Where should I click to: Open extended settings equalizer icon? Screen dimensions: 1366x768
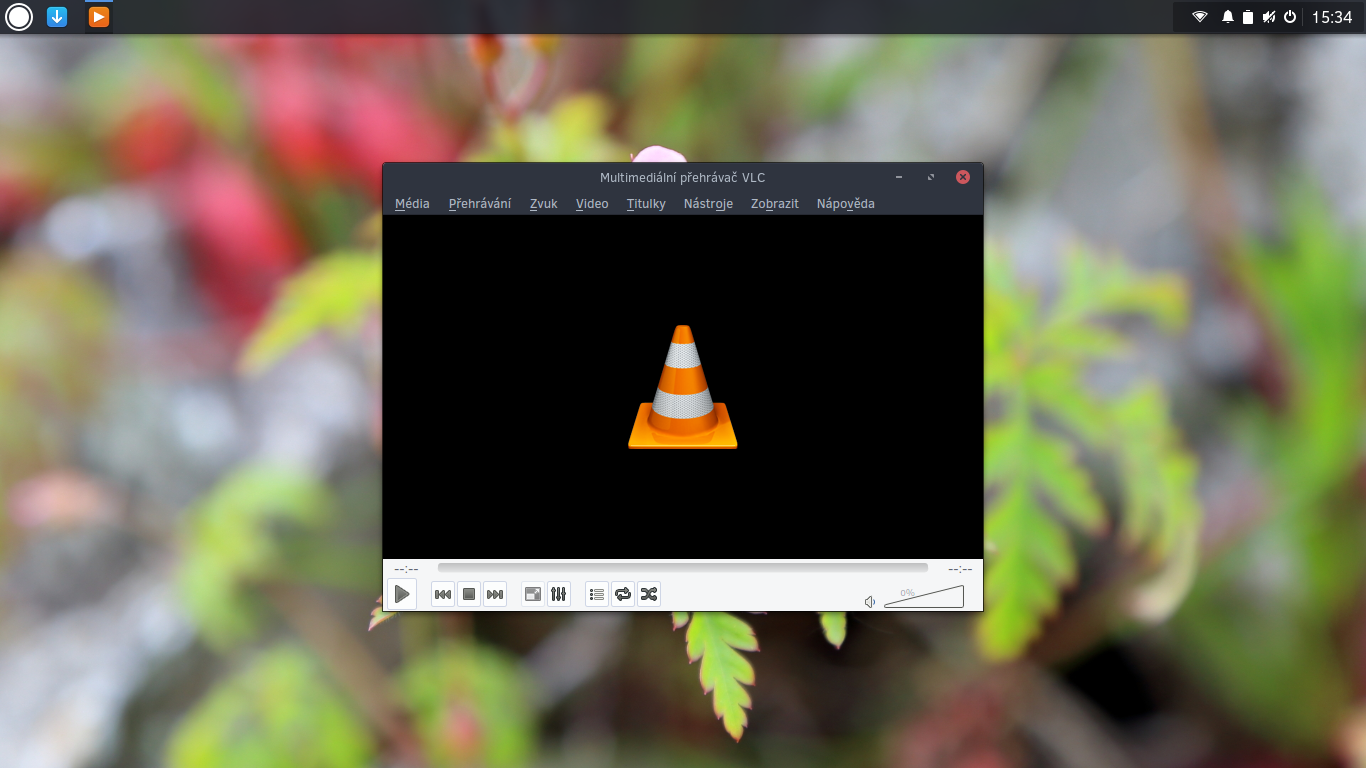pos(559,594)
